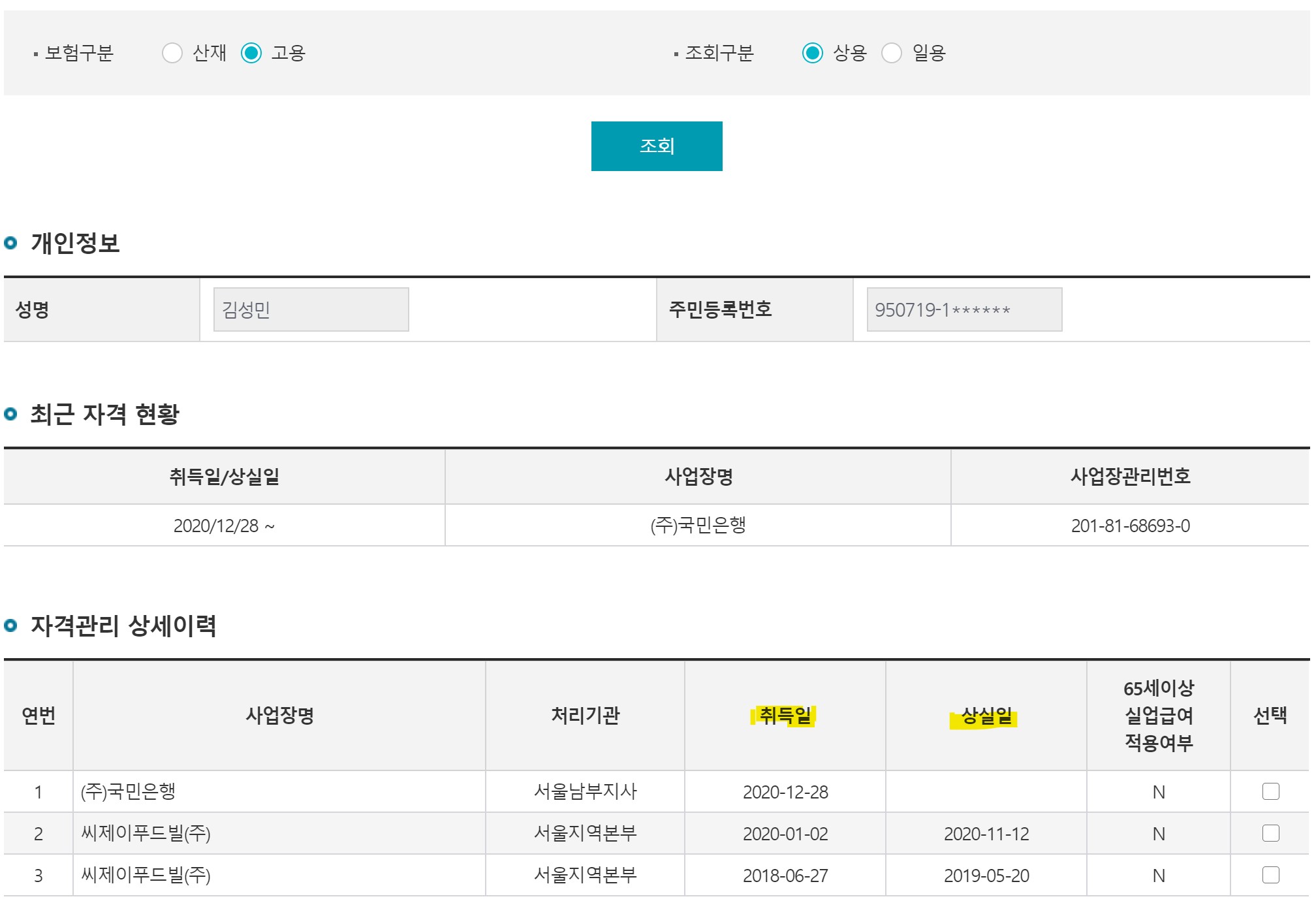Select the 산재 insurance radio button
The height and width of the screenshot is (901, 1316).
[172, 53]
